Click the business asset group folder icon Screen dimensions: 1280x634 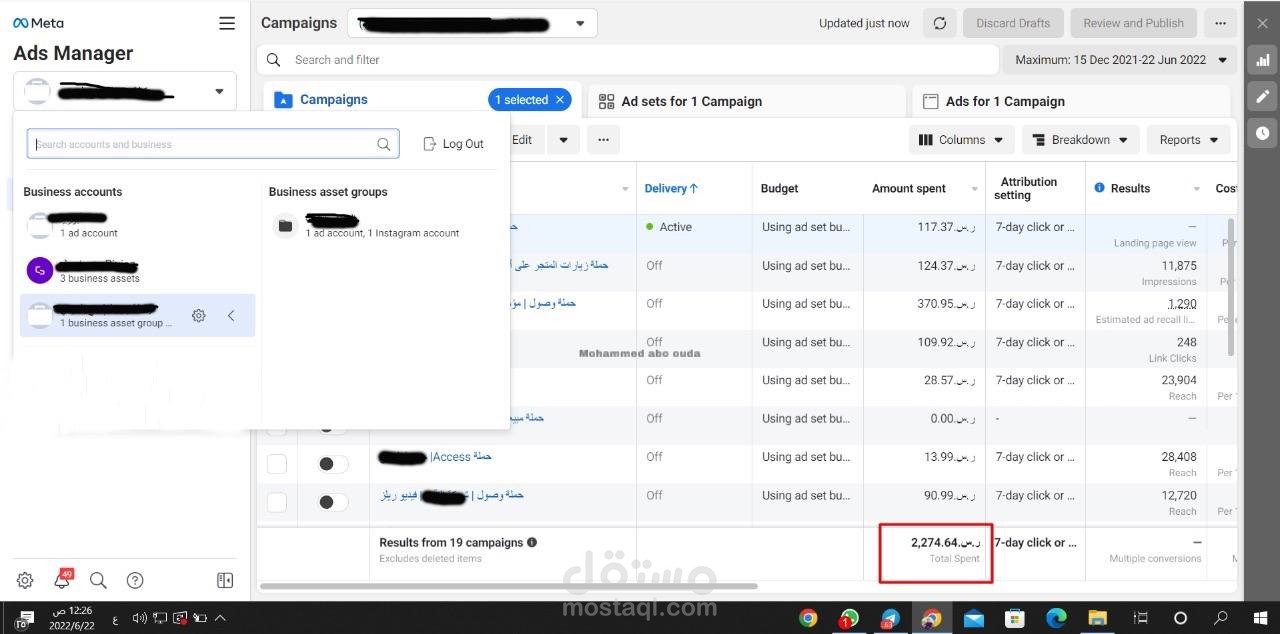click(285, 226)
